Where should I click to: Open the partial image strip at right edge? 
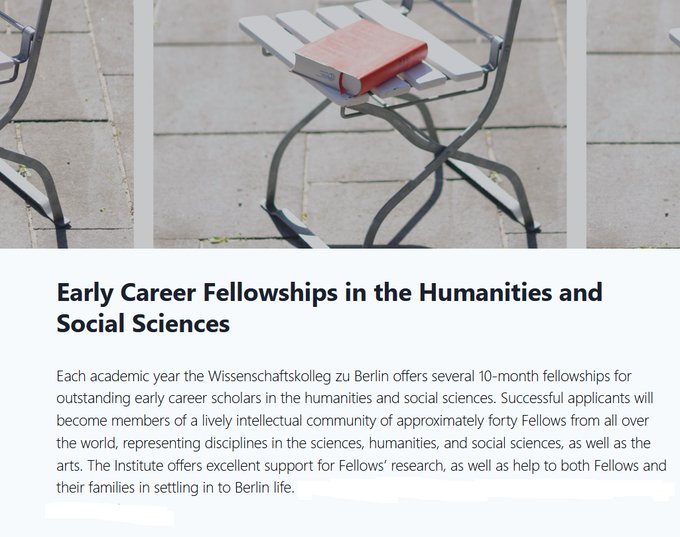click(633, 124)
